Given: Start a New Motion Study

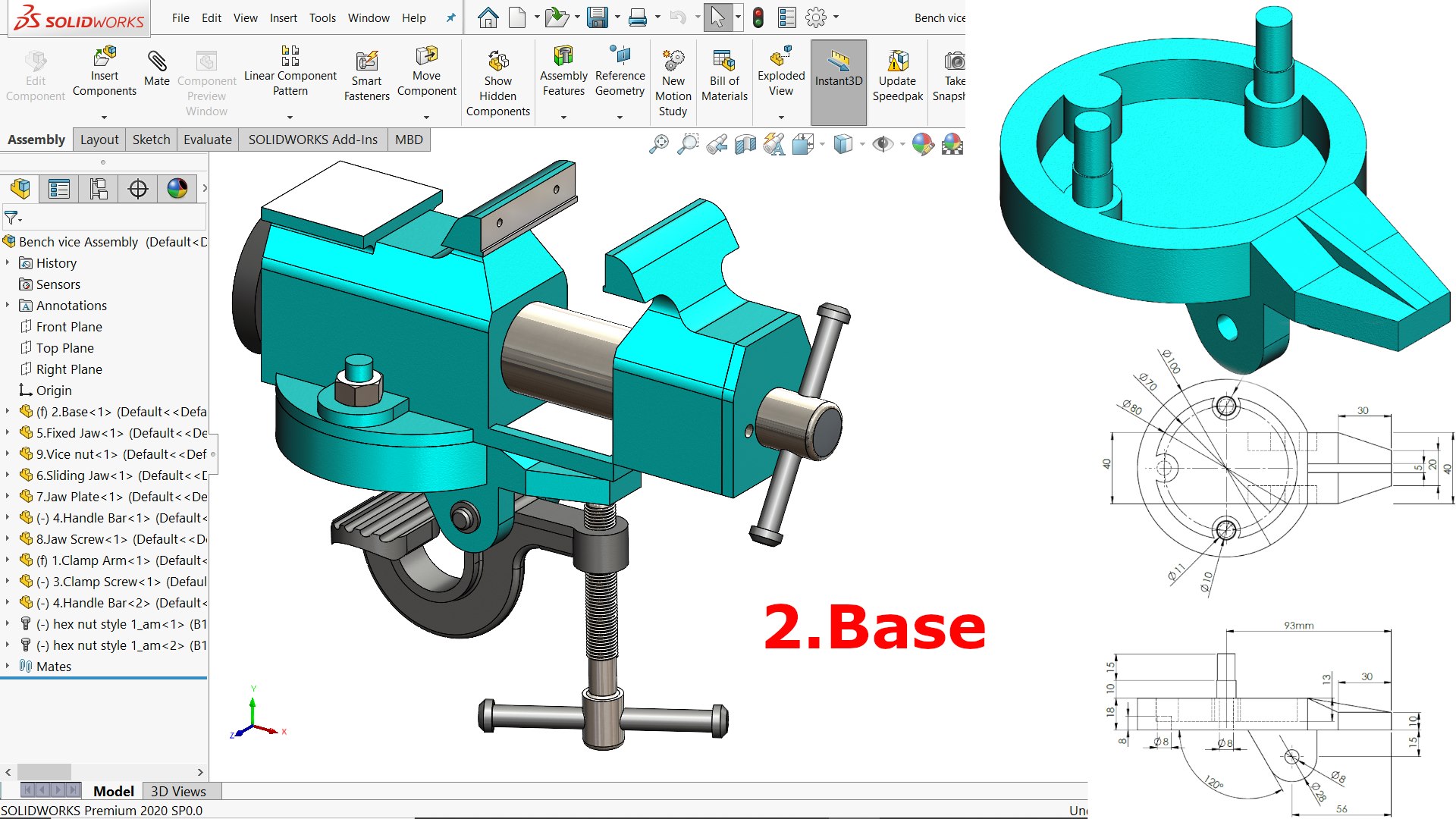Looking at the screenshot, I should tap(673, 61).
